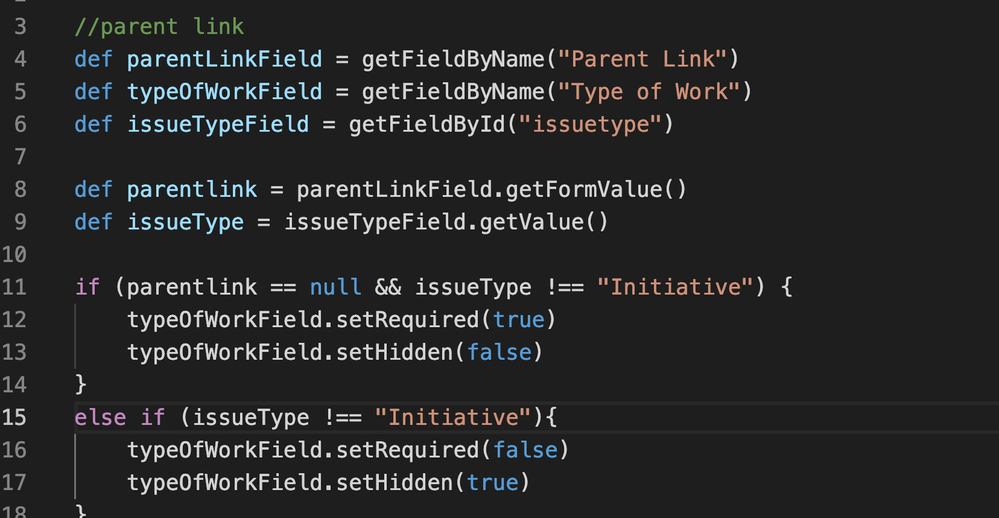Click the true value in setHidden on line 17
The height and width of the screenshot is (518, 999).
(492, 483)
